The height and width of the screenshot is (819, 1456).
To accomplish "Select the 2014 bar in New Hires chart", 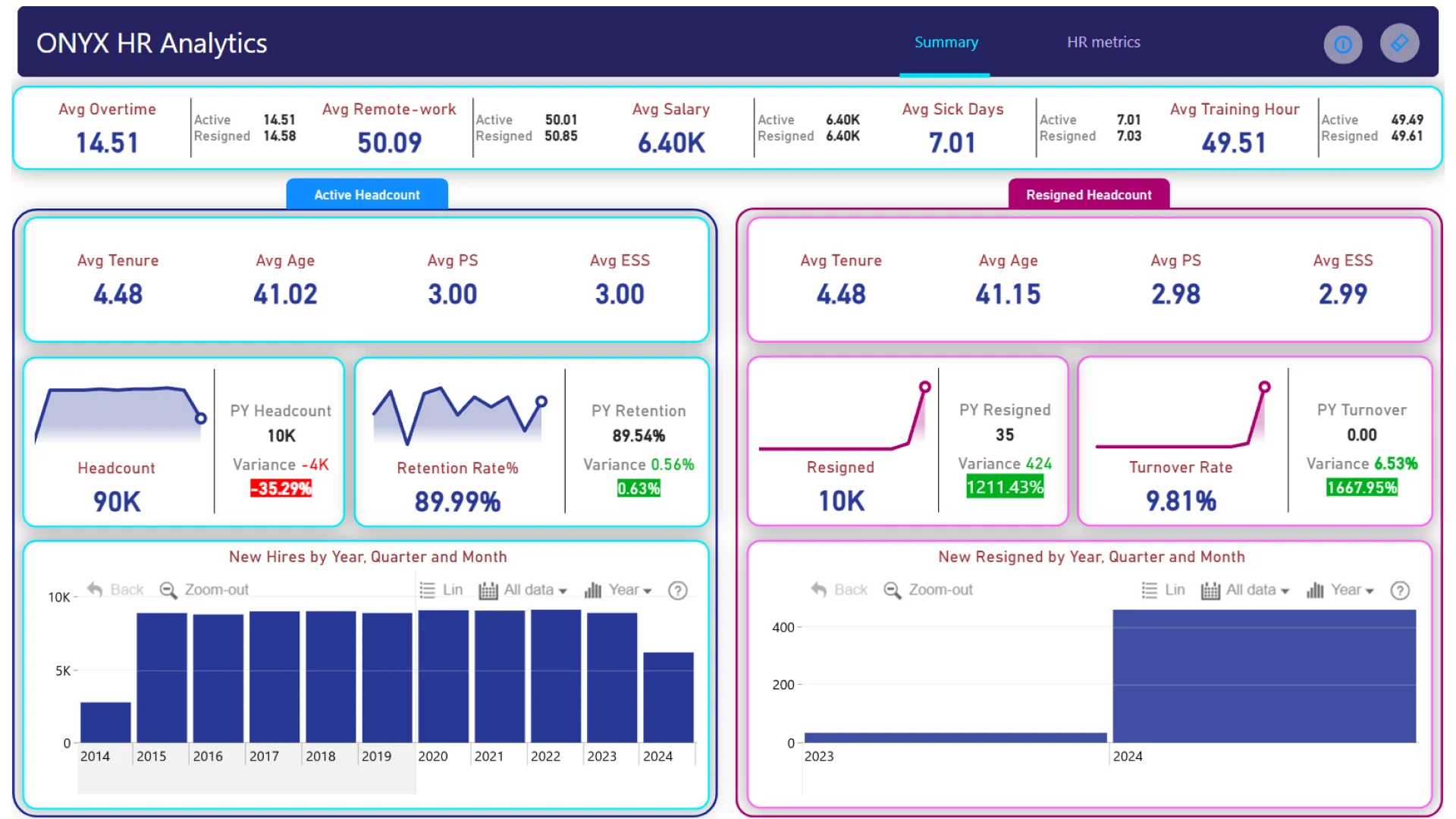I will click(105, 722).
